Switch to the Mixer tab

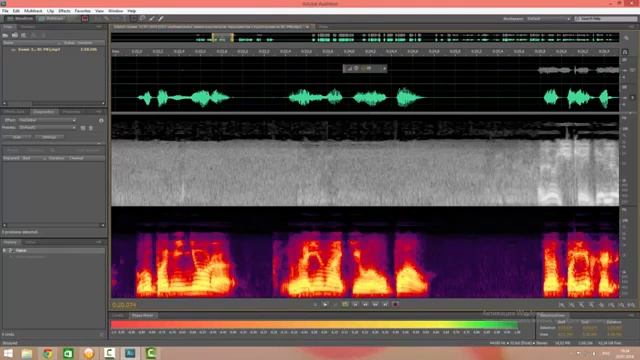point(324,27)
